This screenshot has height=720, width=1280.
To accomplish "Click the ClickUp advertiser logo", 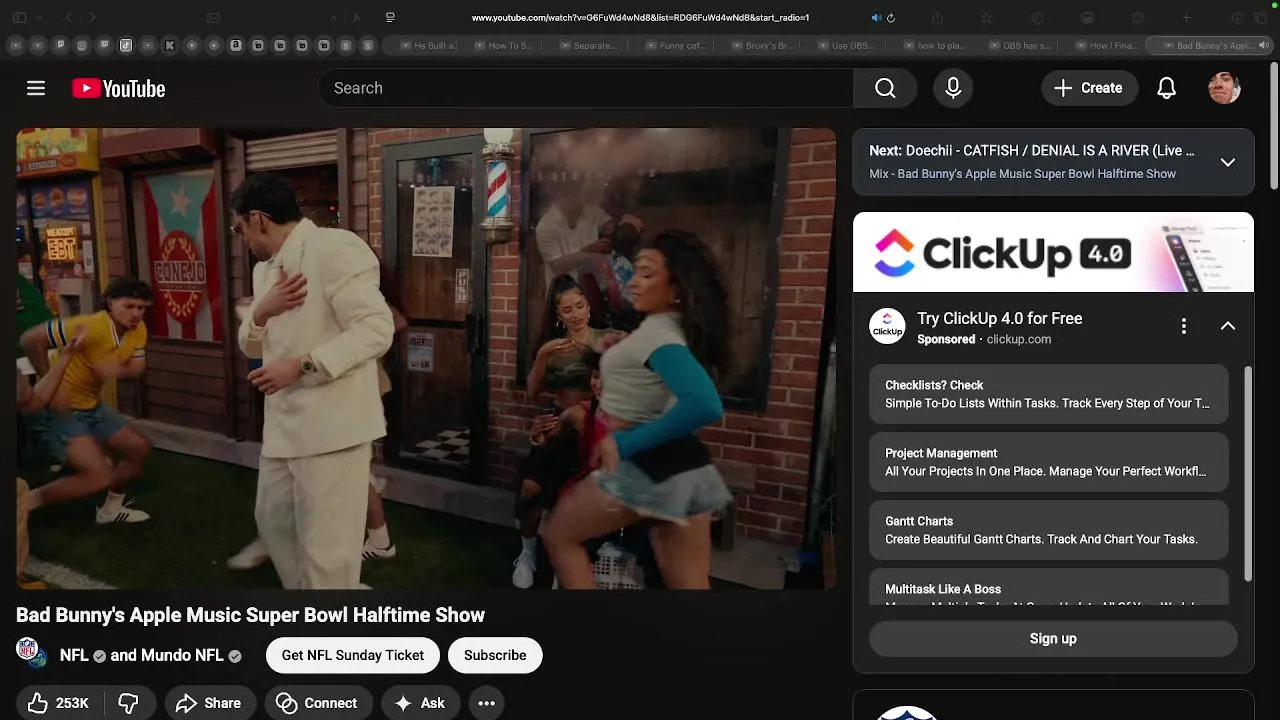I will pos(887,327).
